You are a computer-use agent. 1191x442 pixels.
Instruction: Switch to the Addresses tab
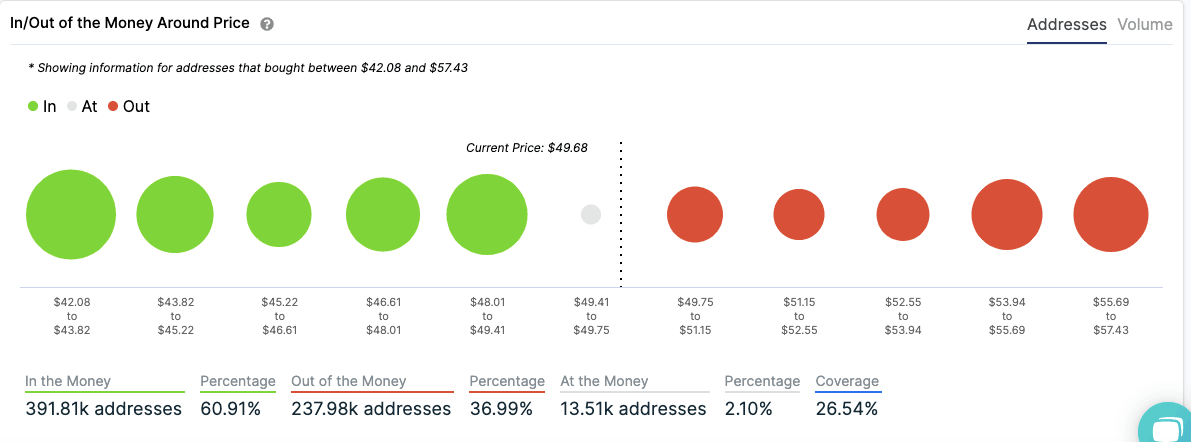pyautogui.click(x=1066, y=25)
